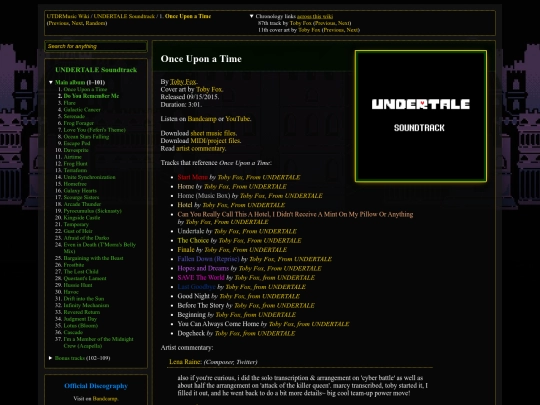
Task: Select track 31 Drift into the Sun
Action: (84, 299)
